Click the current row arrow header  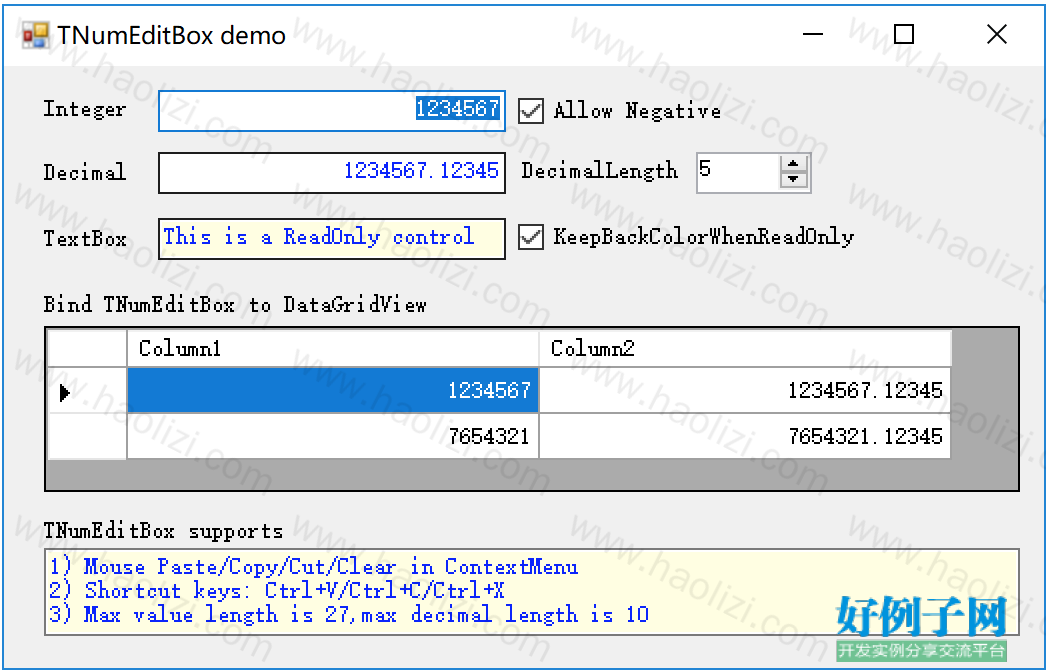[x=87, y=390]
